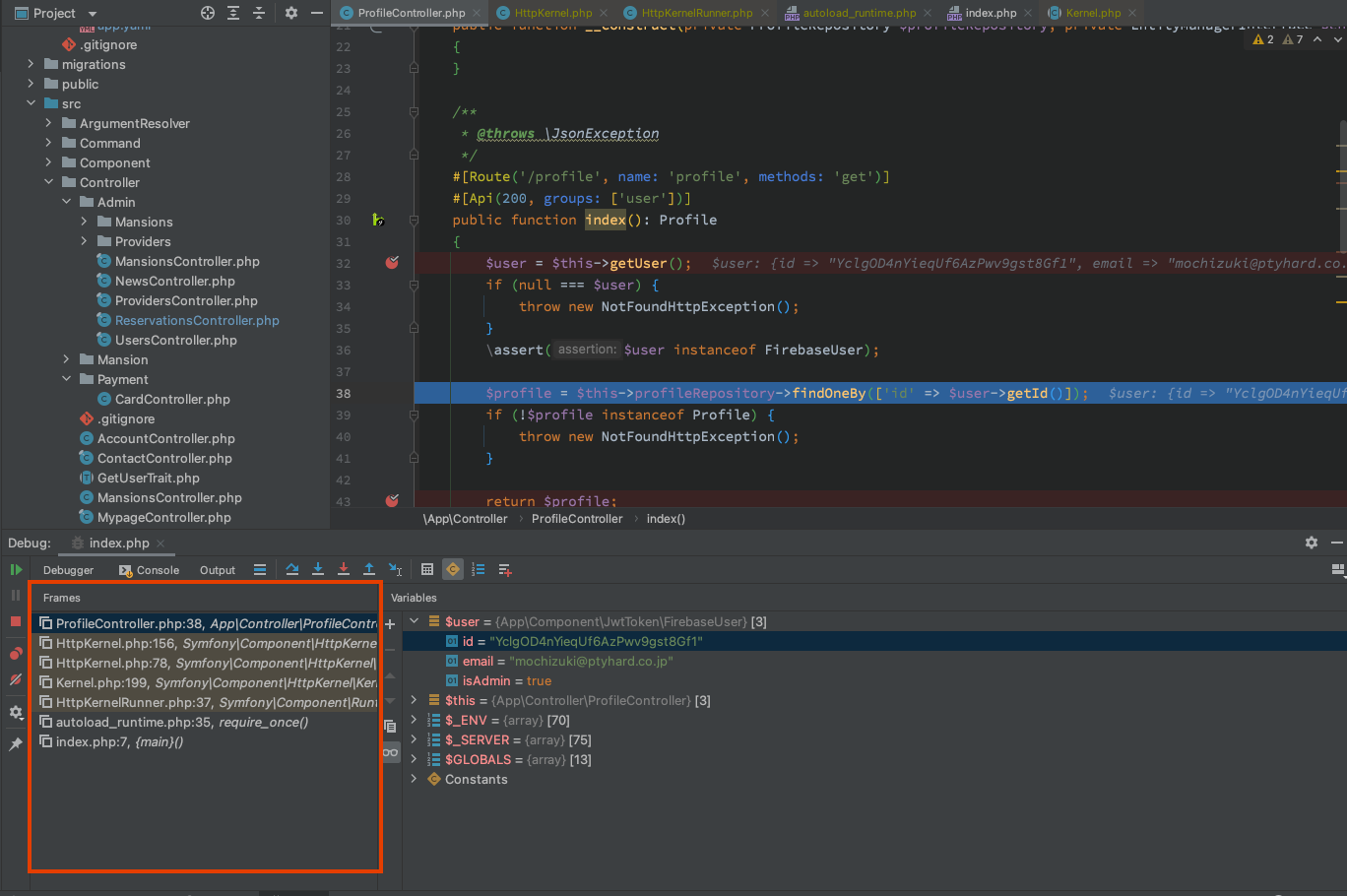Toggle the breakpoint on line 43
Viewport: 1347px width, 896px height.
tap(392, 500)
